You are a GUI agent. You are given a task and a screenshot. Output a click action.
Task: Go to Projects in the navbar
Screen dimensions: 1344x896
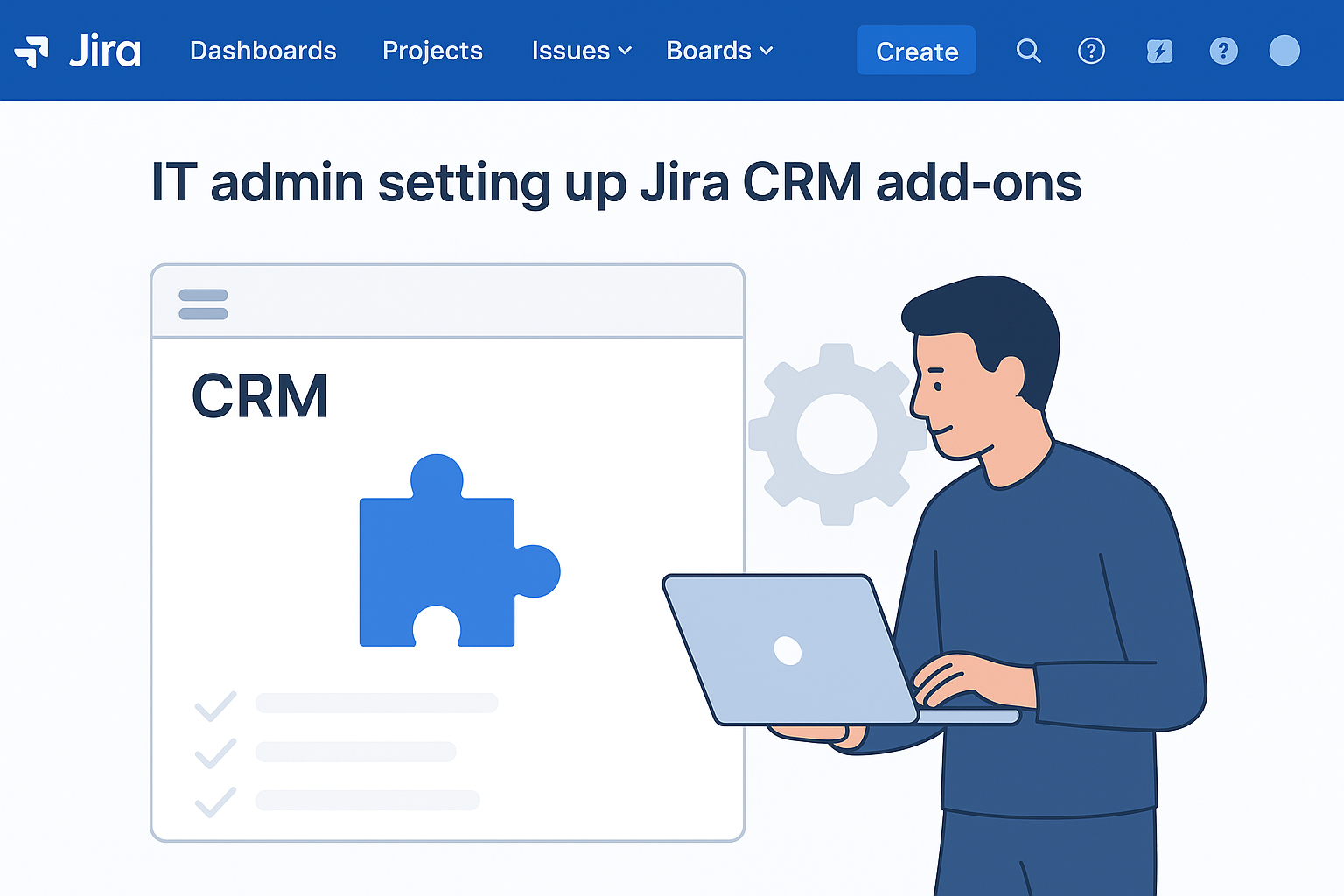coord(432,51)
